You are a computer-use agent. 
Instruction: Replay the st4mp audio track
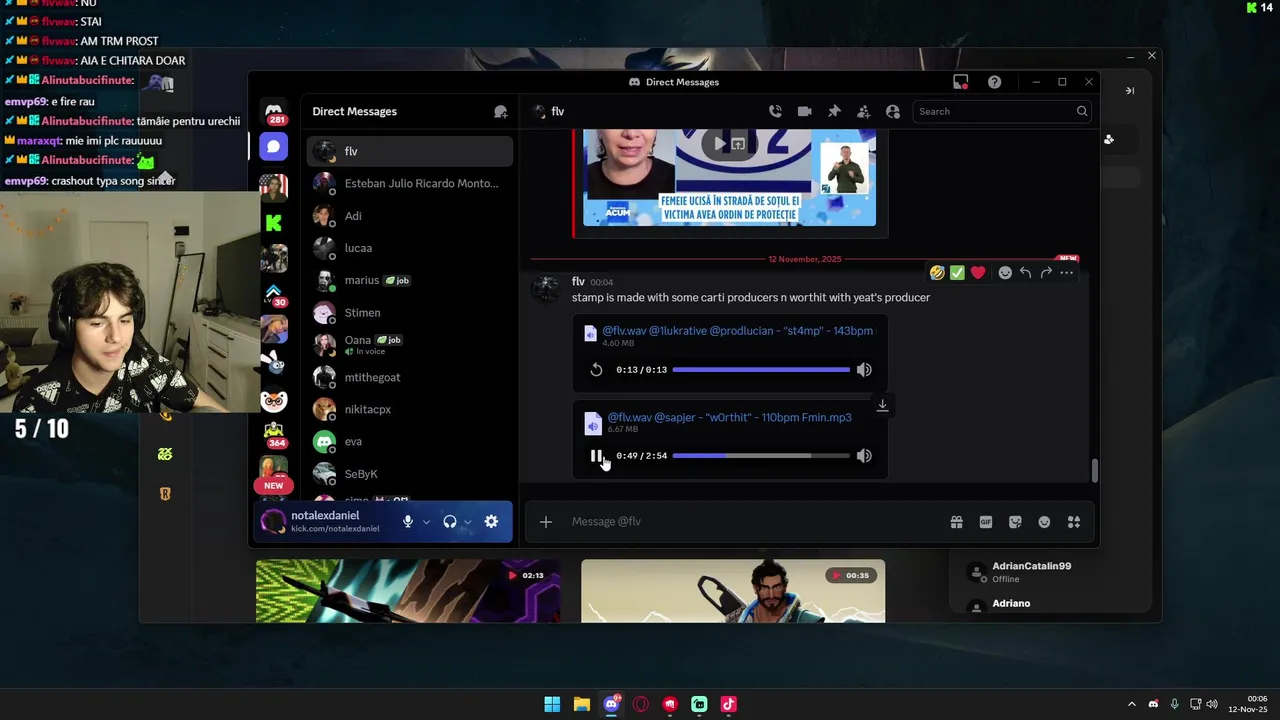coord(596,370)
